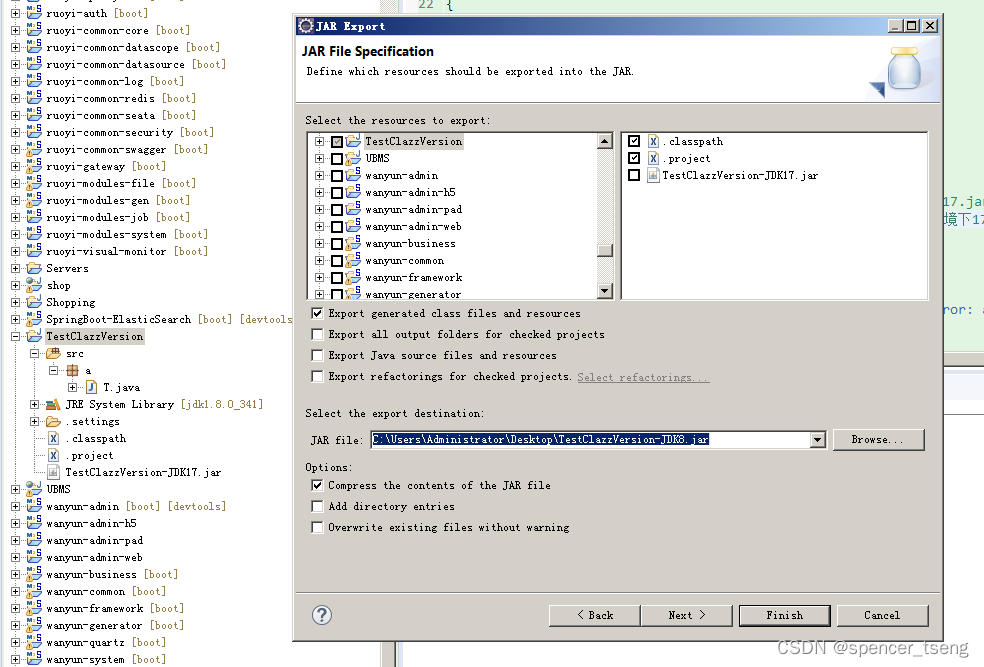Image resolution: width=984 pixels, height=667 pixels.
Task: Enable Export all output folders option
Action: [318, 334]
